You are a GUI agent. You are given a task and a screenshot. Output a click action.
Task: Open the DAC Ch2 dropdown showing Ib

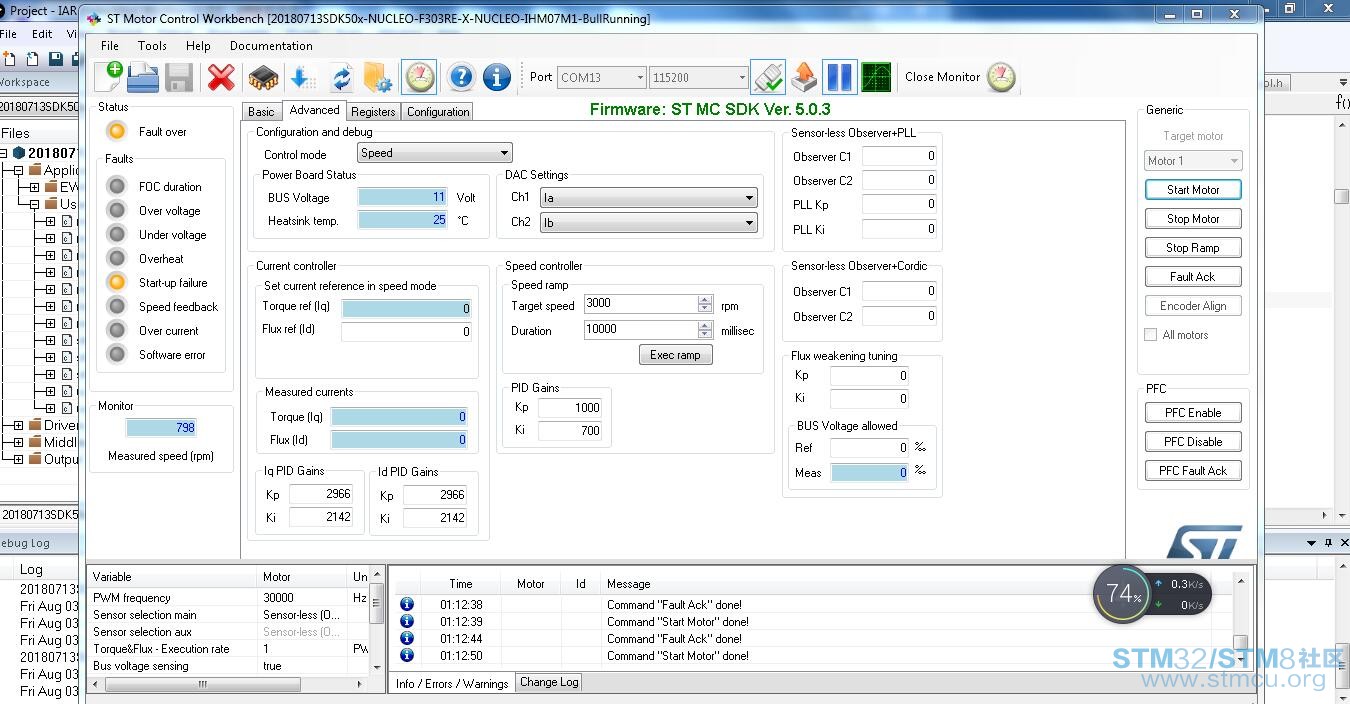coord(648,223)
